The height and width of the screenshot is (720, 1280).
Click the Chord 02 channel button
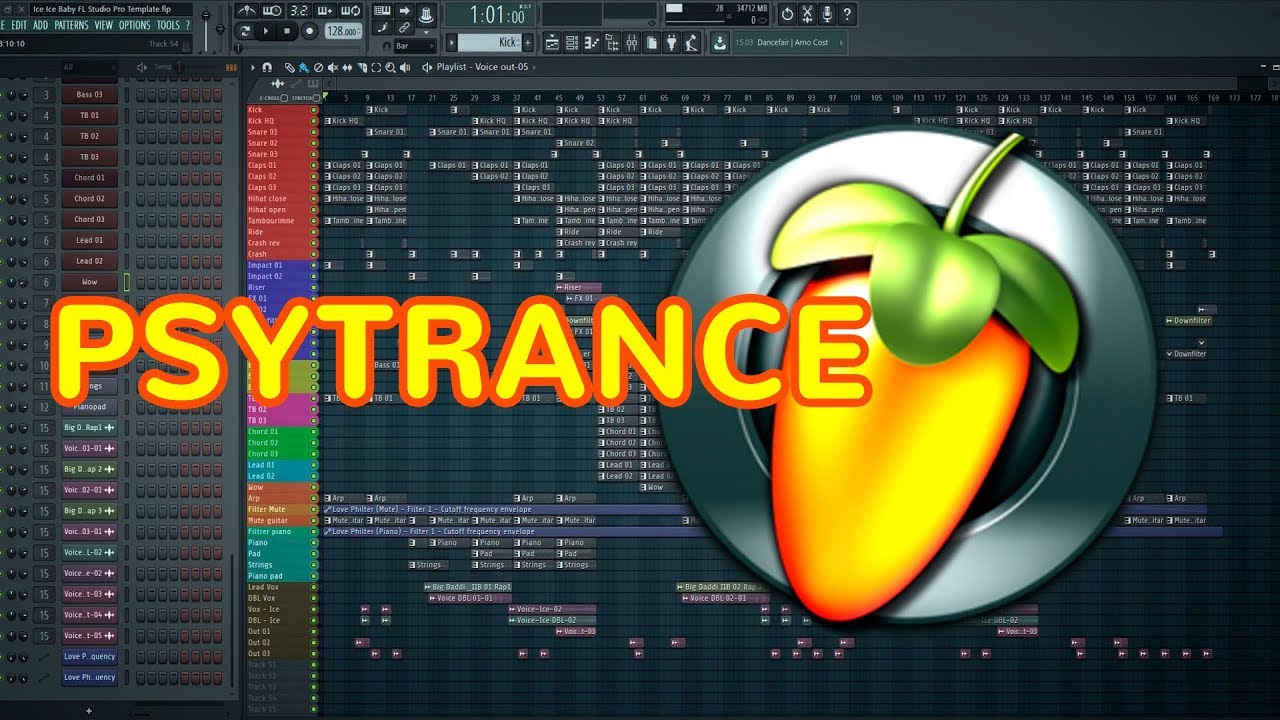point(89,198)
